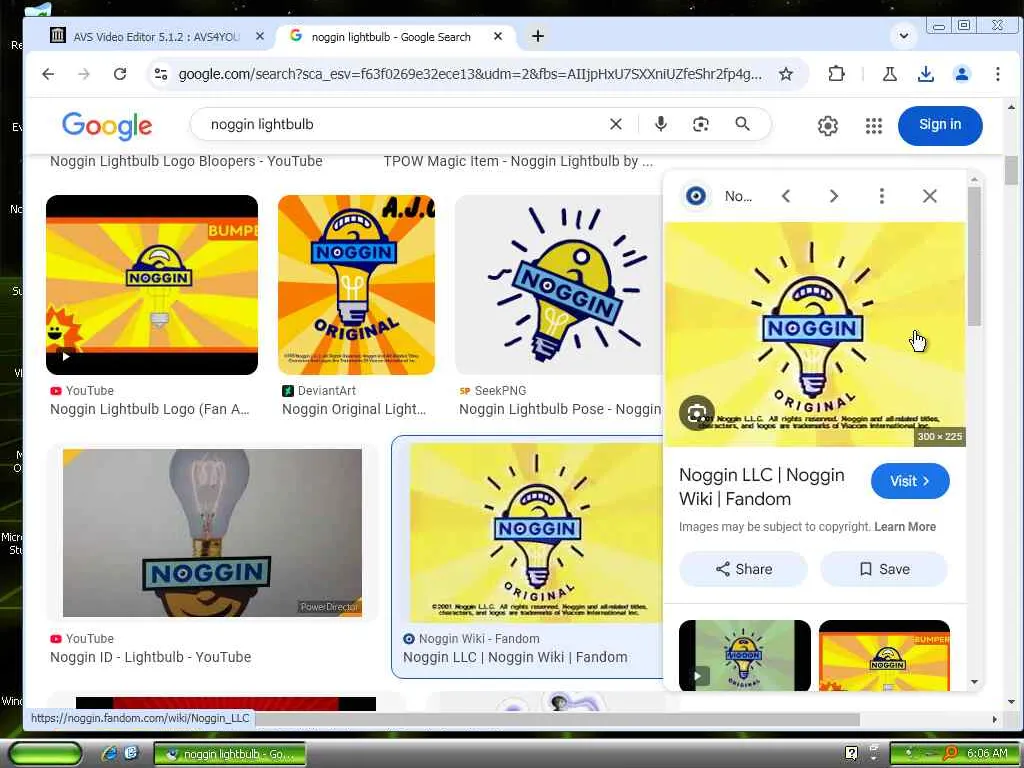Open green related image in preview panel
Image resolution: width=1024 pixels, height=768 pixels.
click(744, 655)
